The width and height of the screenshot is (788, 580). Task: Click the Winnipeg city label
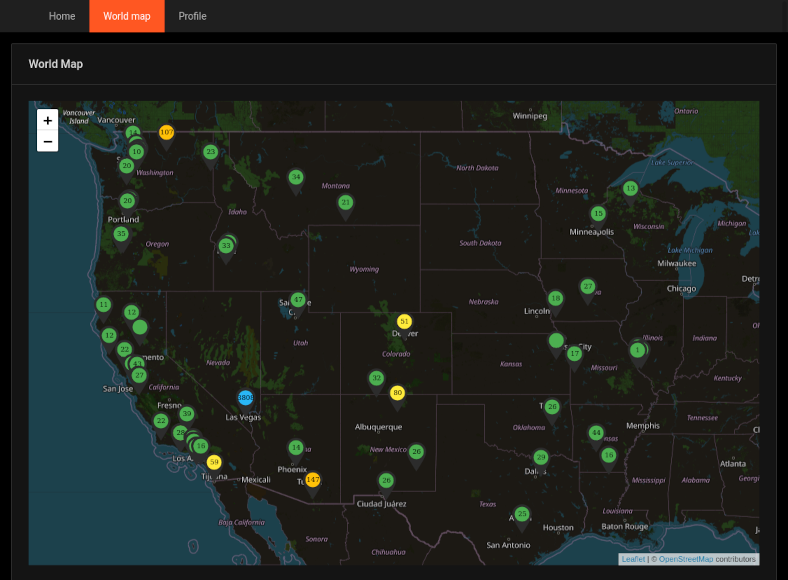[x=530, y=116]
